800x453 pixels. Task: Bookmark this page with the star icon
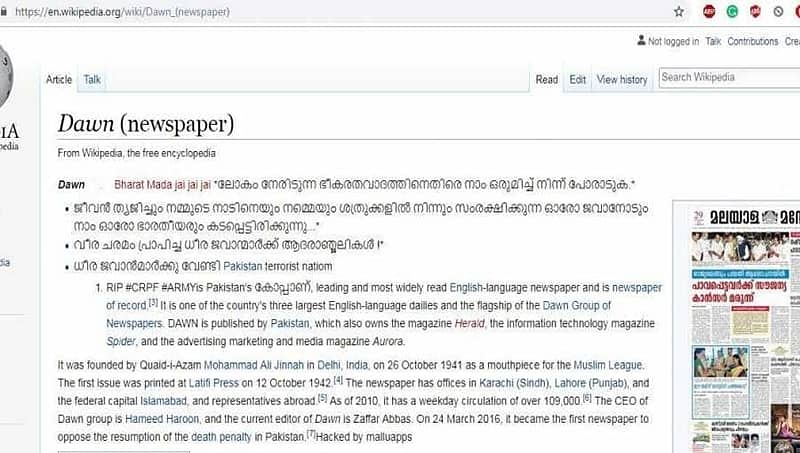click(x=679, y=11)
